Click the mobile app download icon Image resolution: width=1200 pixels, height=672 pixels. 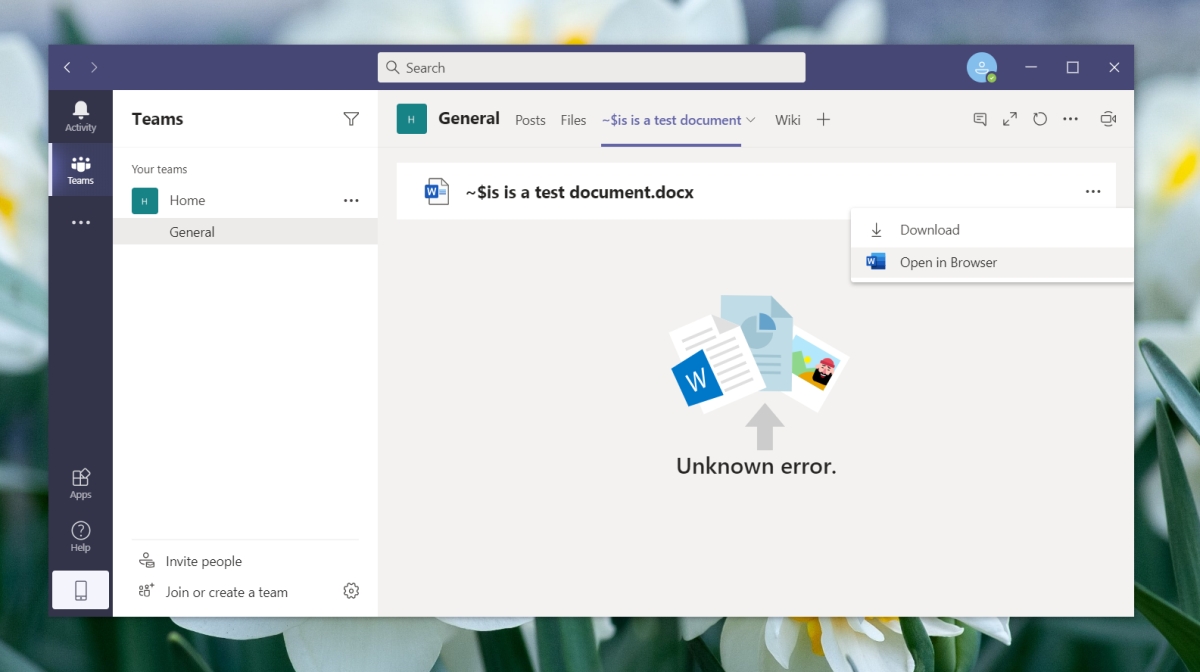(x=80, y=590)
